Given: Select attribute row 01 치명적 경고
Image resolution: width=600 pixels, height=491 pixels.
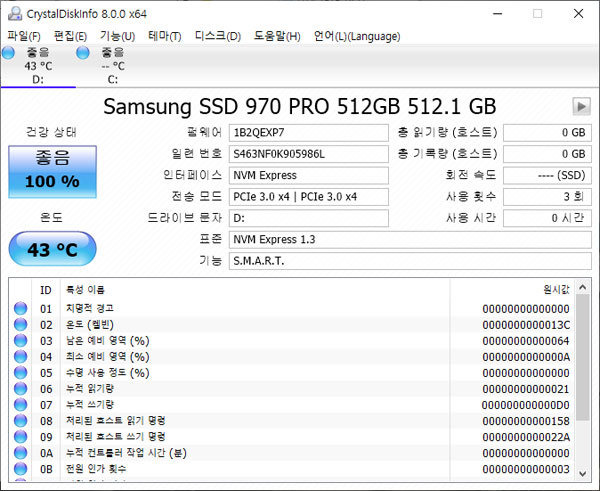Looking at the screenshot, I should point(292,308).
